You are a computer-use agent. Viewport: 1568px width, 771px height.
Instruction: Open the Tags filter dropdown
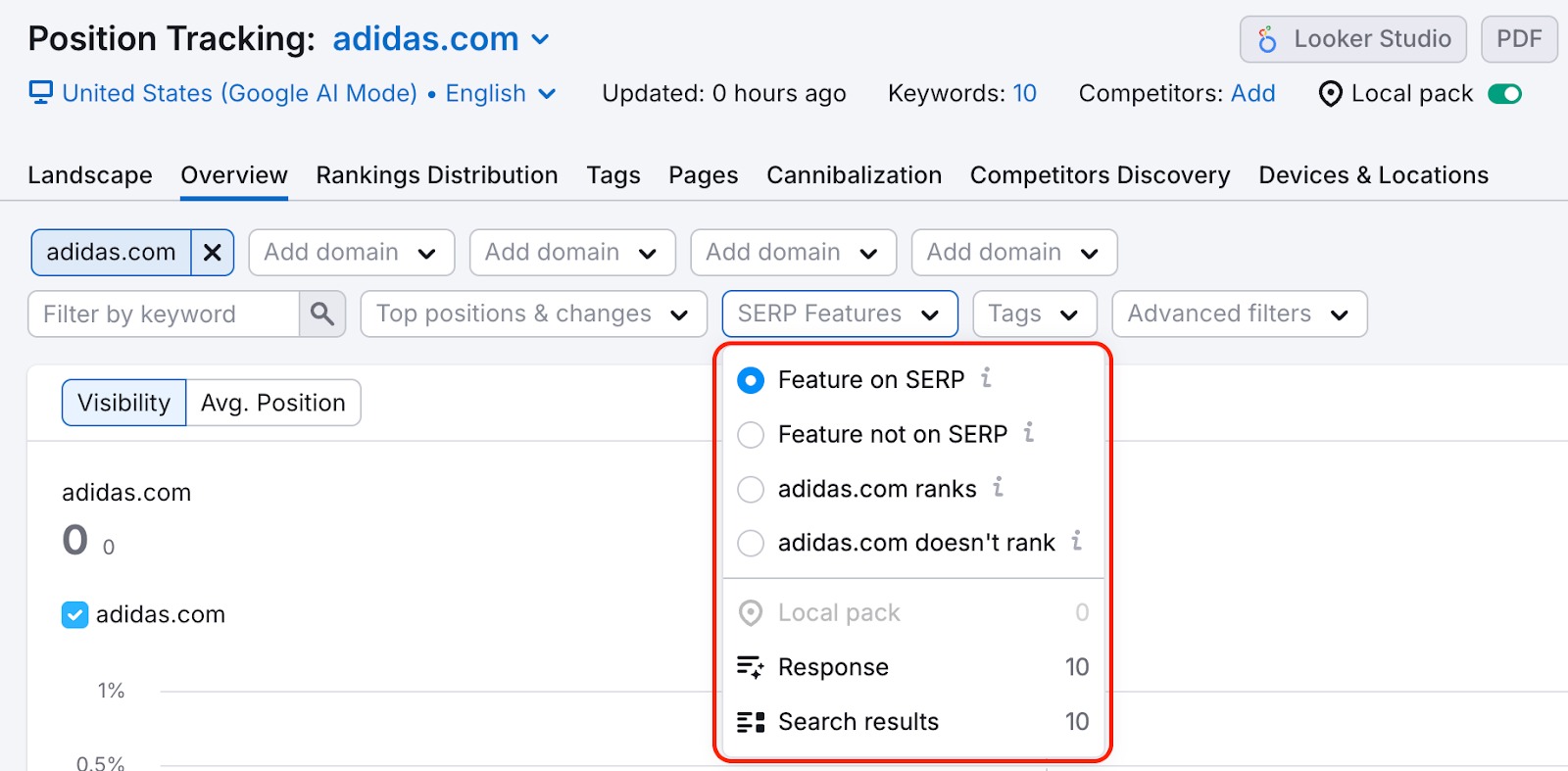(1034, 313)
